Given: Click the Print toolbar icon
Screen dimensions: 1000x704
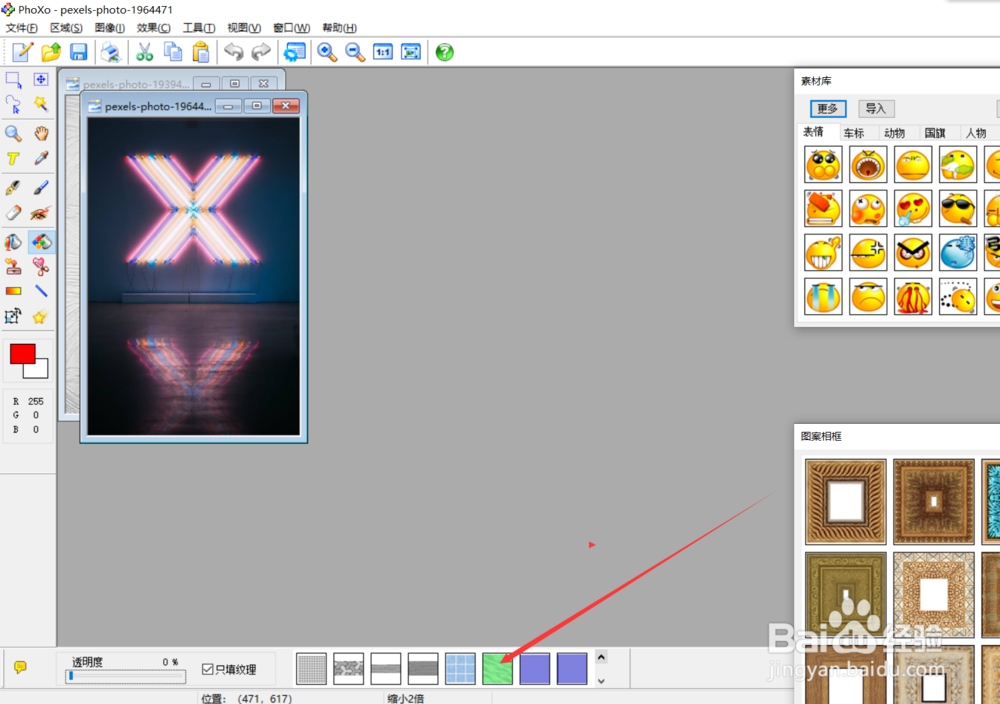Looking at the screenshot, I should (110, 52).
